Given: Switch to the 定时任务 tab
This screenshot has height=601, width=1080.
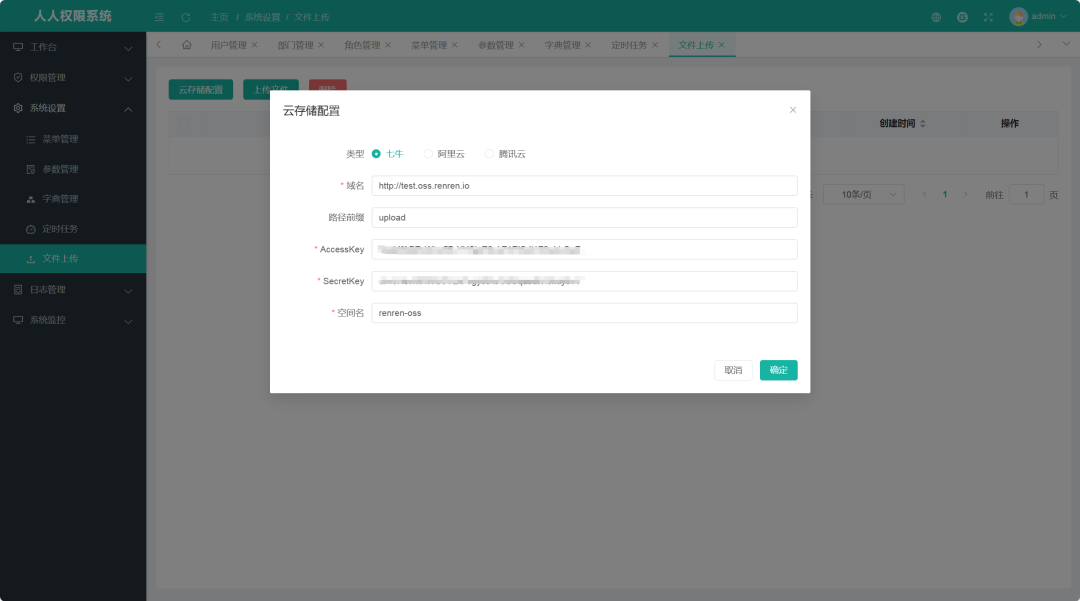Looking at the screenshot, I should pyautogui.click(x=629, y=45).
